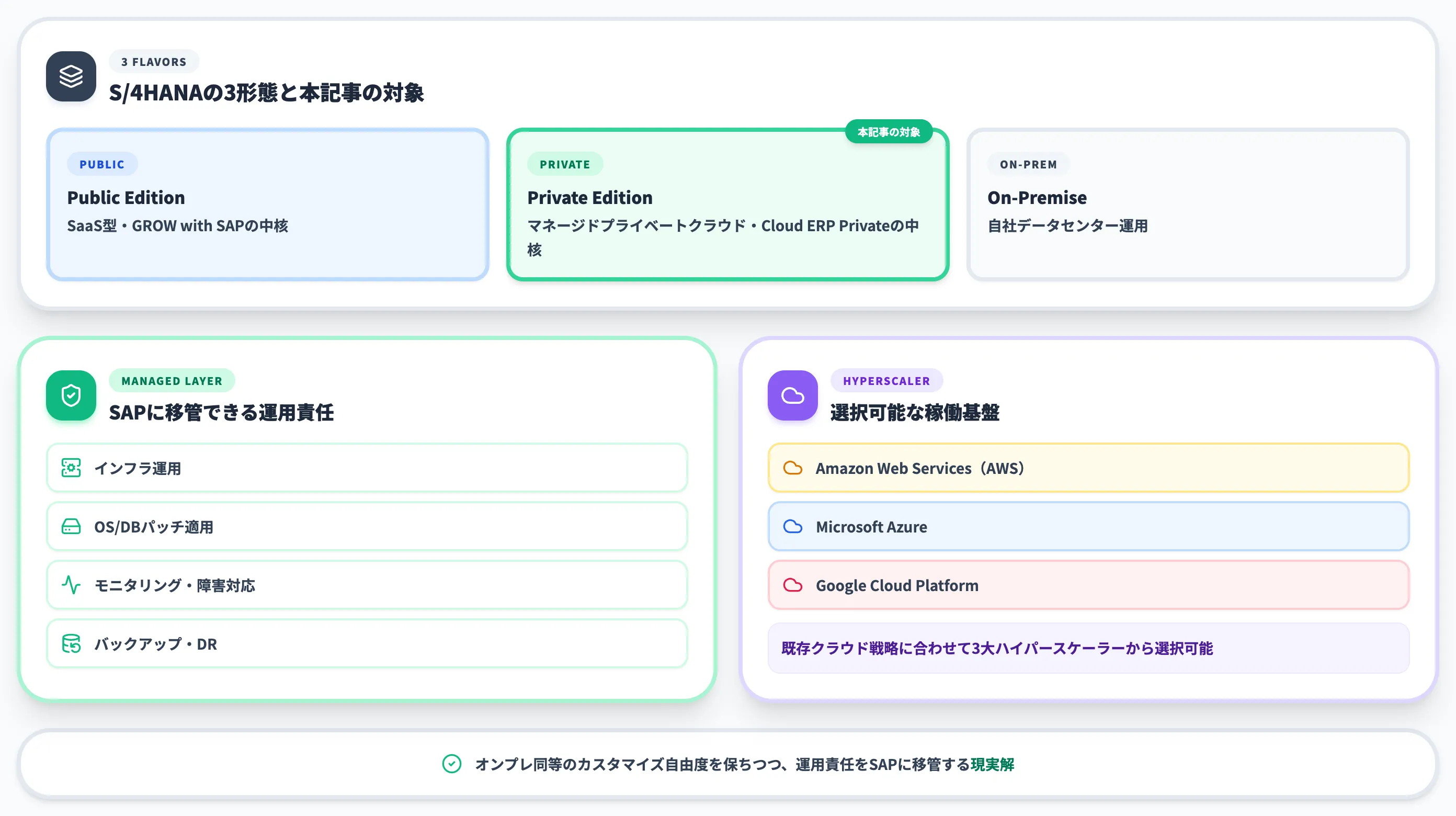1456x816 pixels.
Task: Click the orange cloud icon for AWS
Action: pyautogui.click(x=792, y=468)
